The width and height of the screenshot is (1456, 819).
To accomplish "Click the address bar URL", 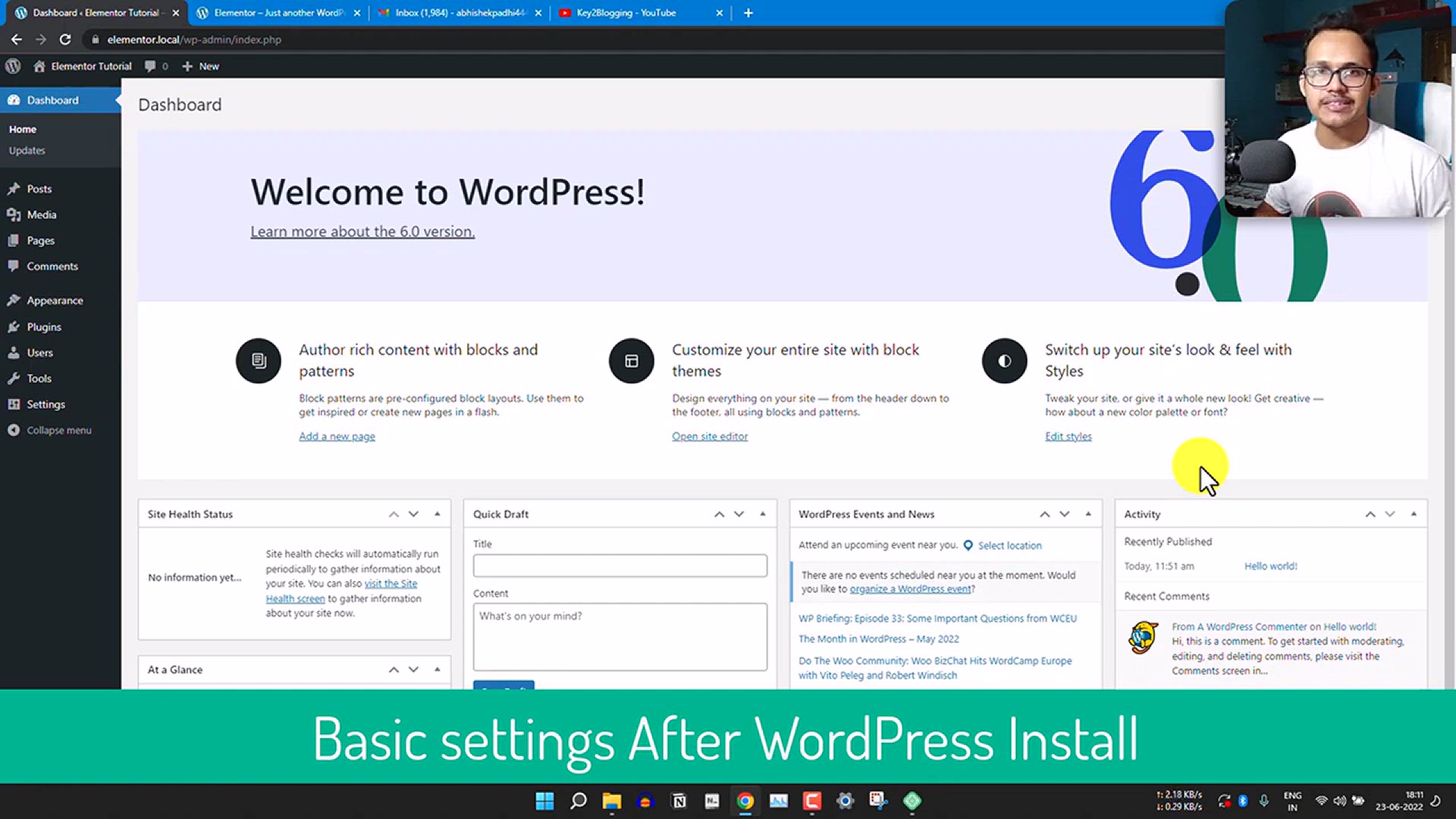I will pos(194,39).
